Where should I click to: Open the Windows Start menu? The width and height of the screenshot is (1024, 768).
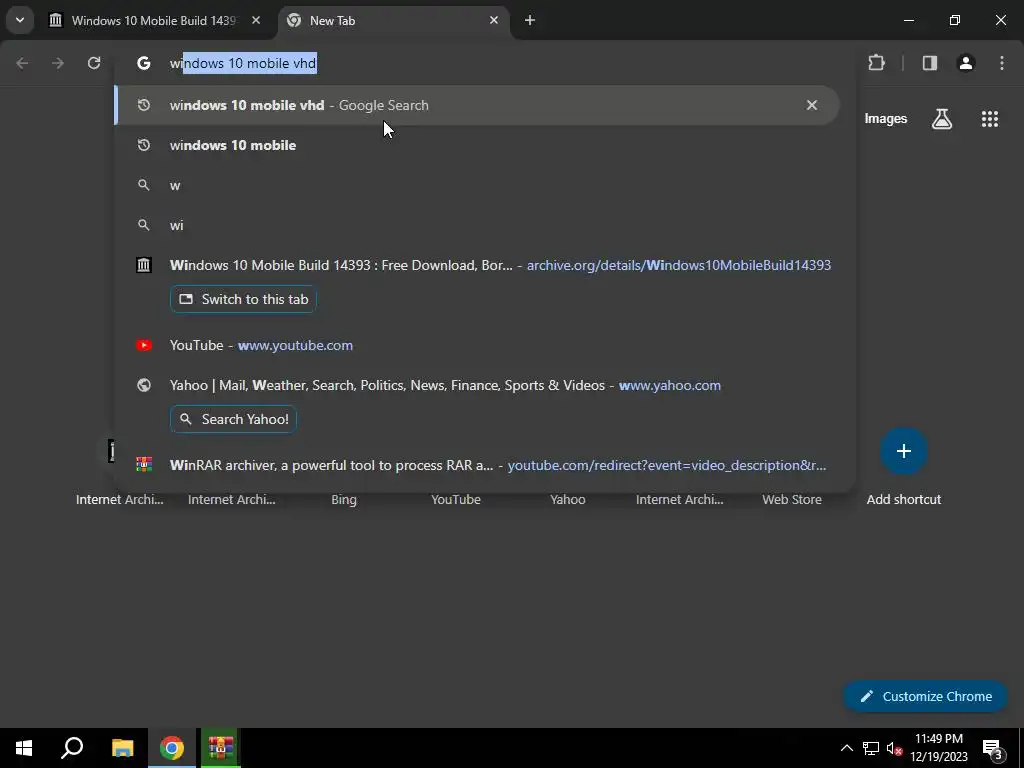pyautogui.click(x=24, y=748)
